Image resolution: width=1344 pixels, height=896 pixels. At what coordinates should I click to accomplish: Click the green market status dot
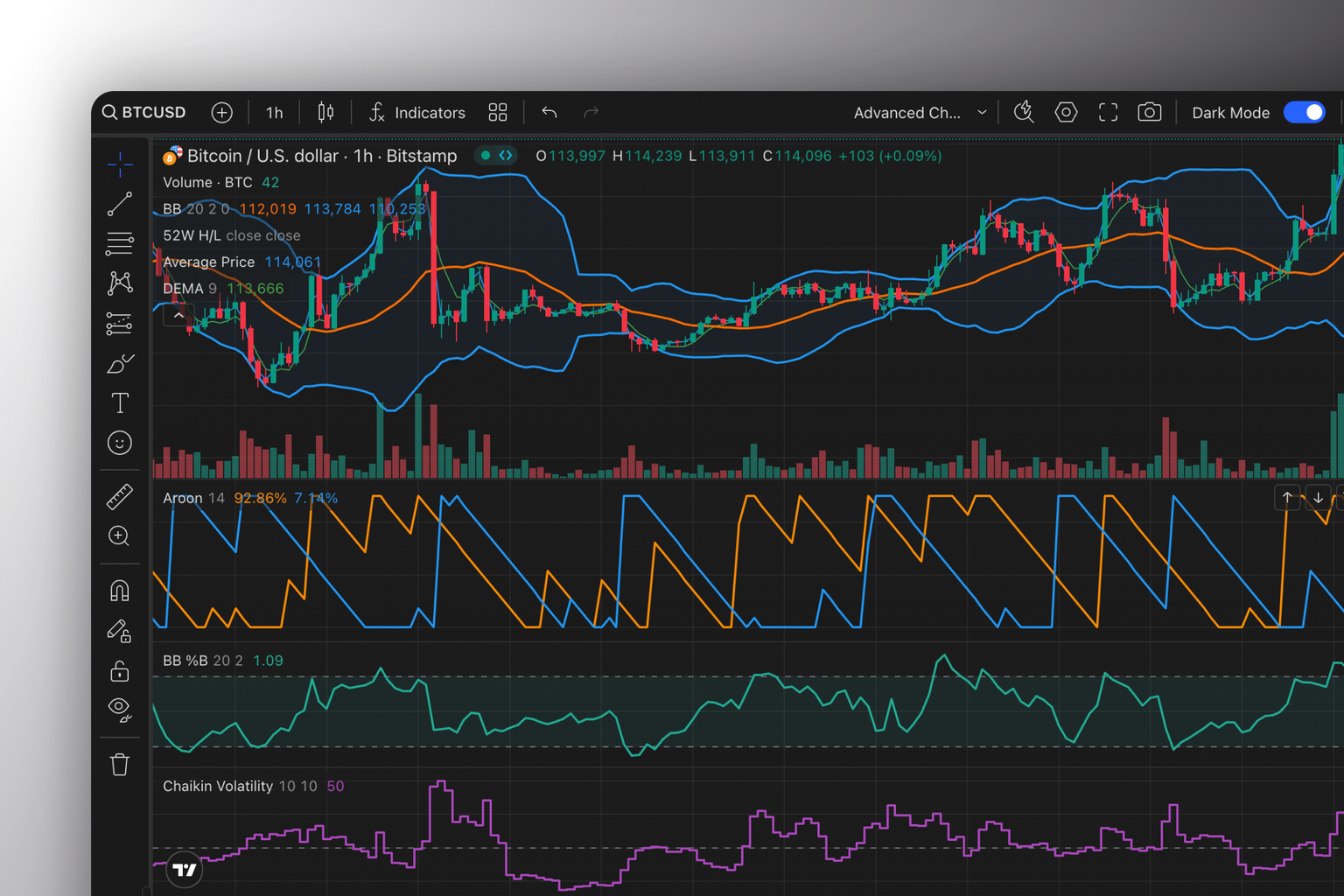click(x=486, y=156)
